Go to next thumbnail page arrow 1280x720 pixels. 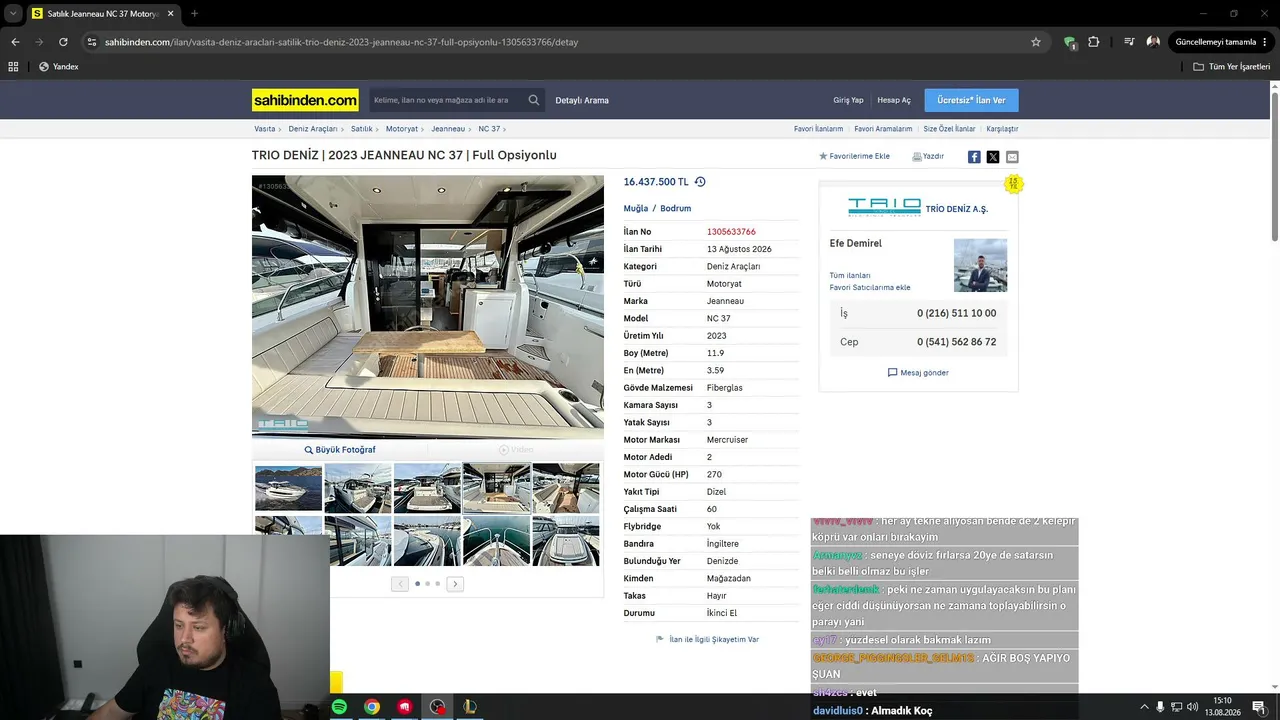[x=455, y=584]
